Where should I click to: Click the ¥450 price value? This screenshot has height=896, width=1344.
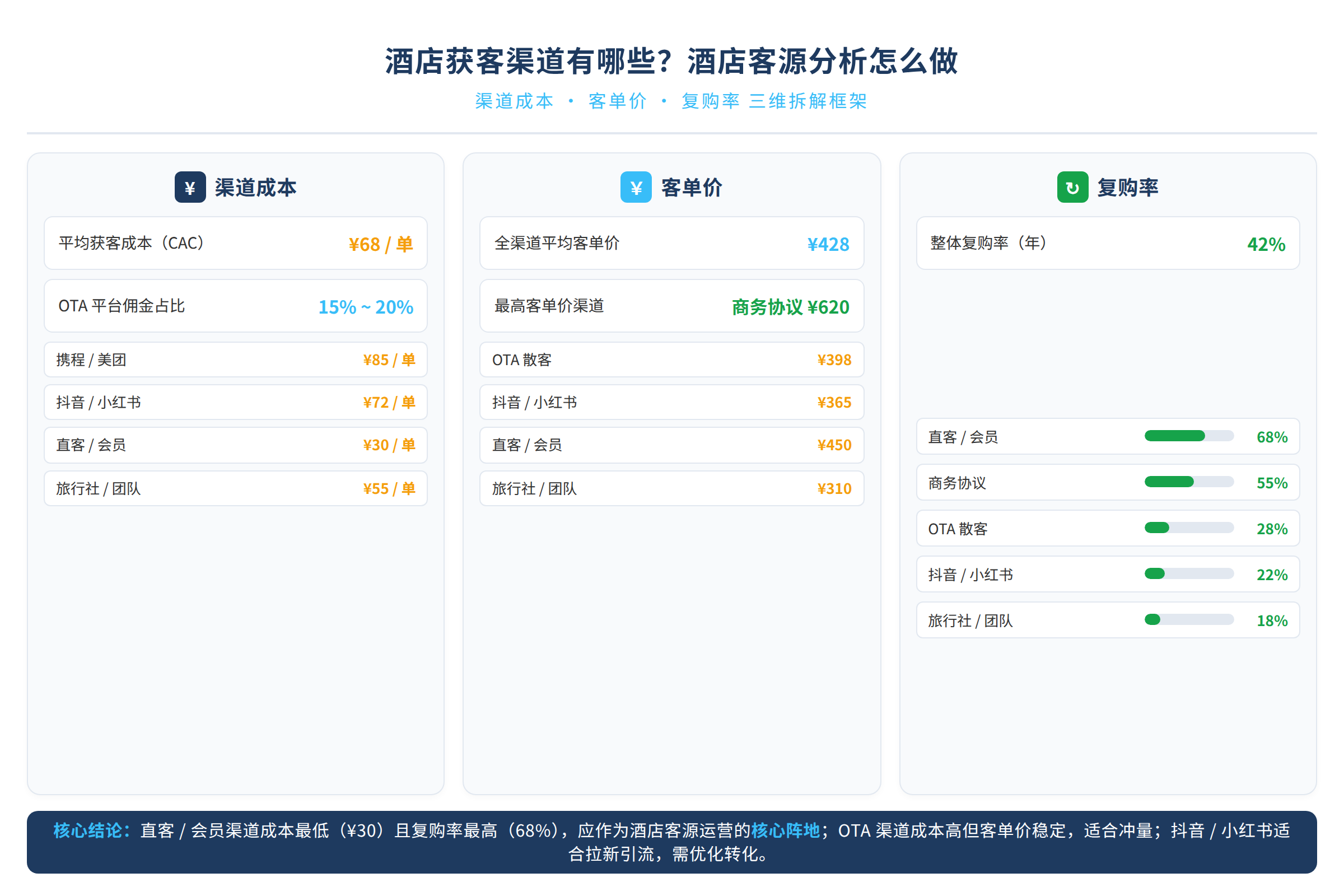834,445
